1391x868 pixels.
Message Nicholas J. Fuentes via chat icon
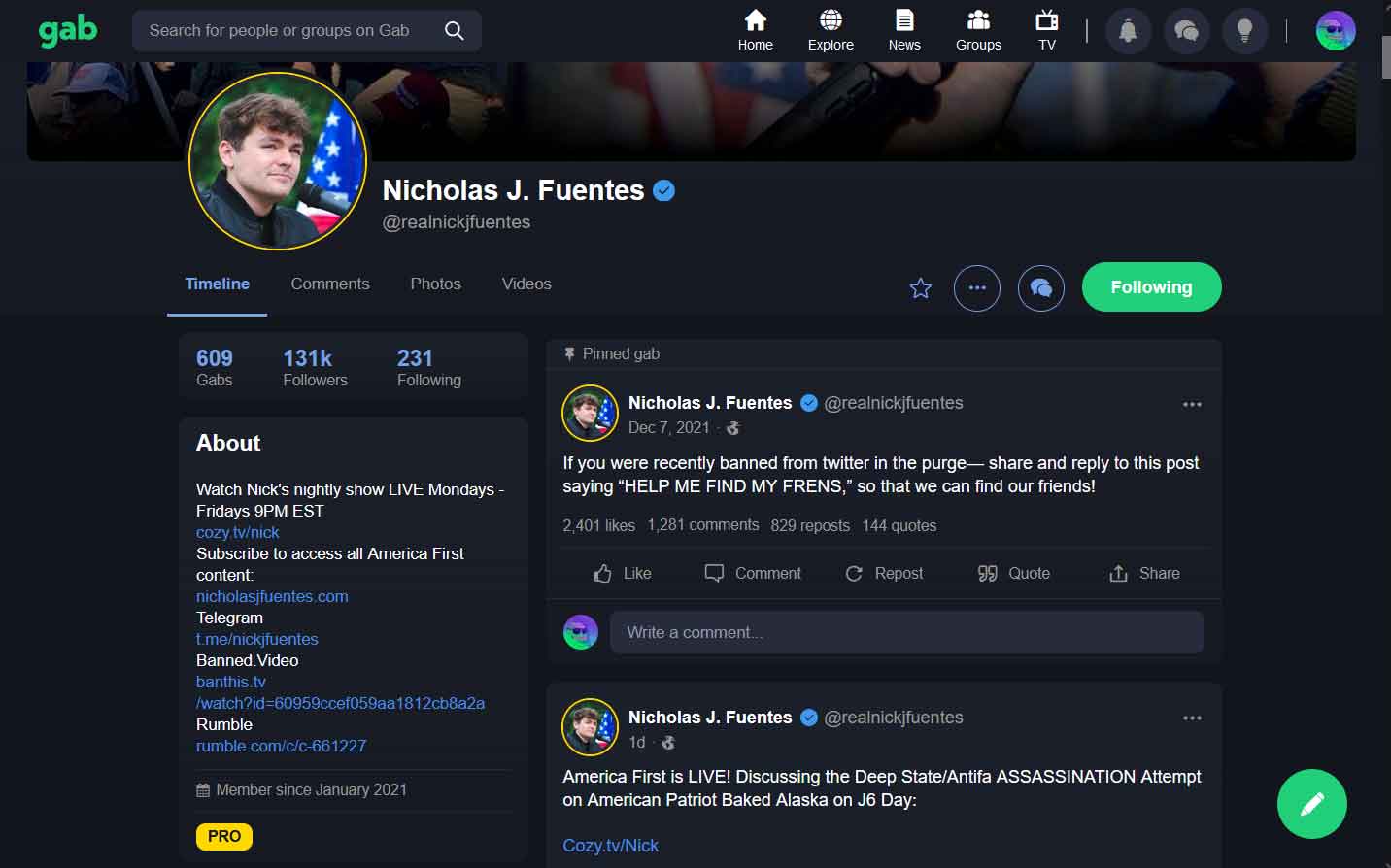tap(1041, 288)
